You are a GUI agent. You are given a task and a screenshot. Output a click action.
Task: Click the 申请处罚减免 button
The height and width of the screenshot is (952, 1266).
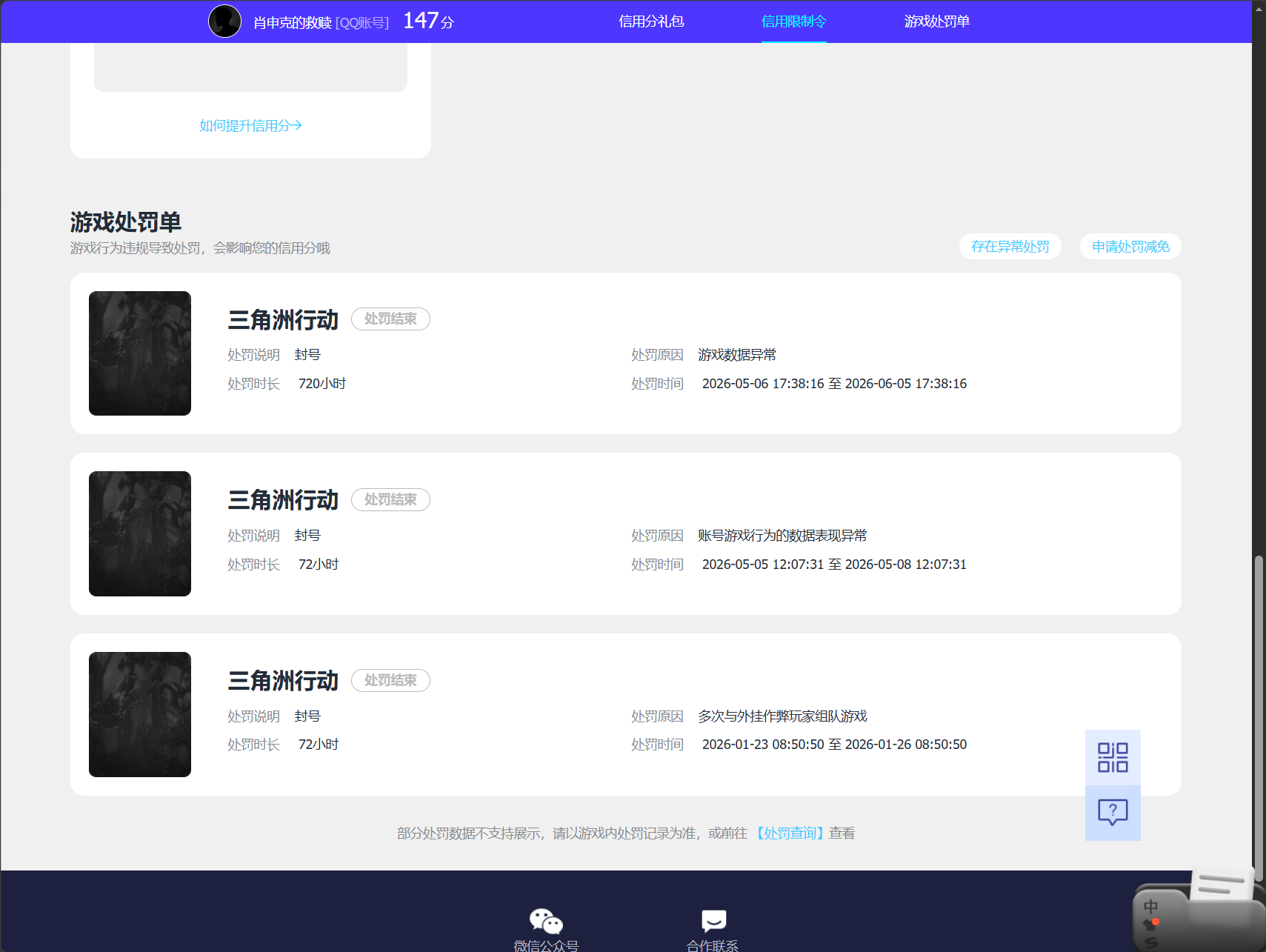click(1130, 247)
